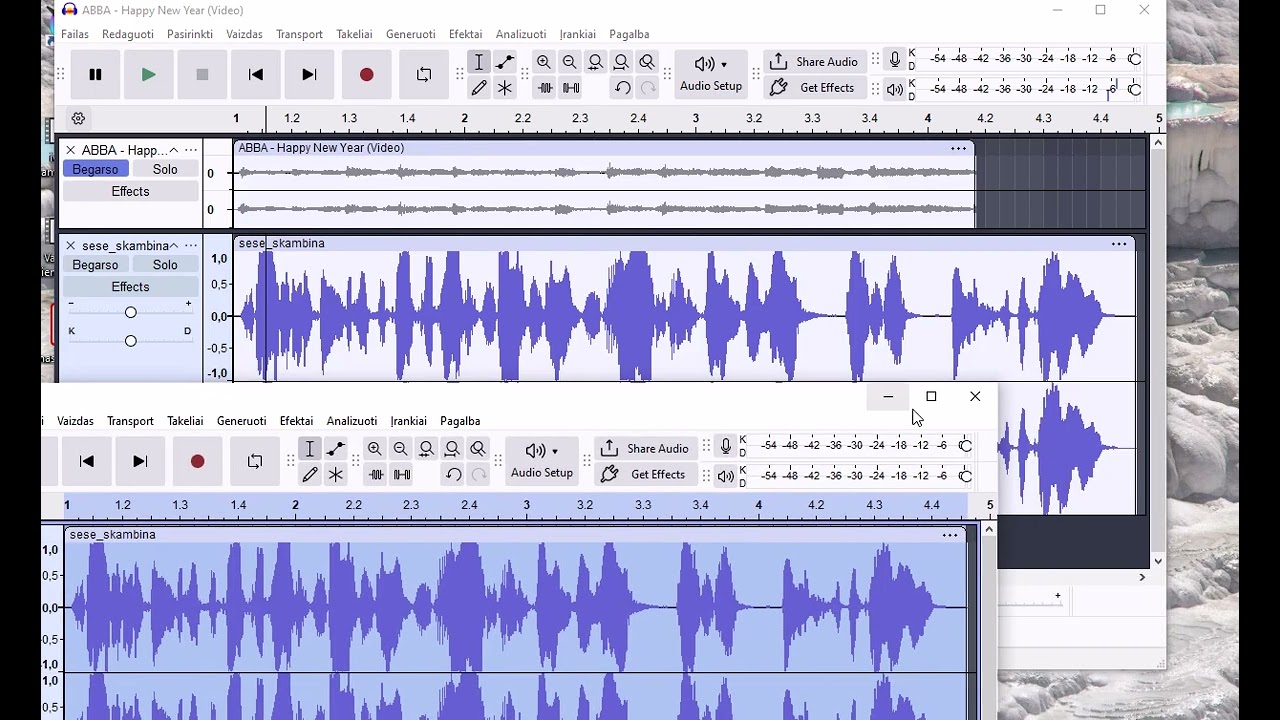
Task: Open ABBA track control panel options menu
Action: 191,150
